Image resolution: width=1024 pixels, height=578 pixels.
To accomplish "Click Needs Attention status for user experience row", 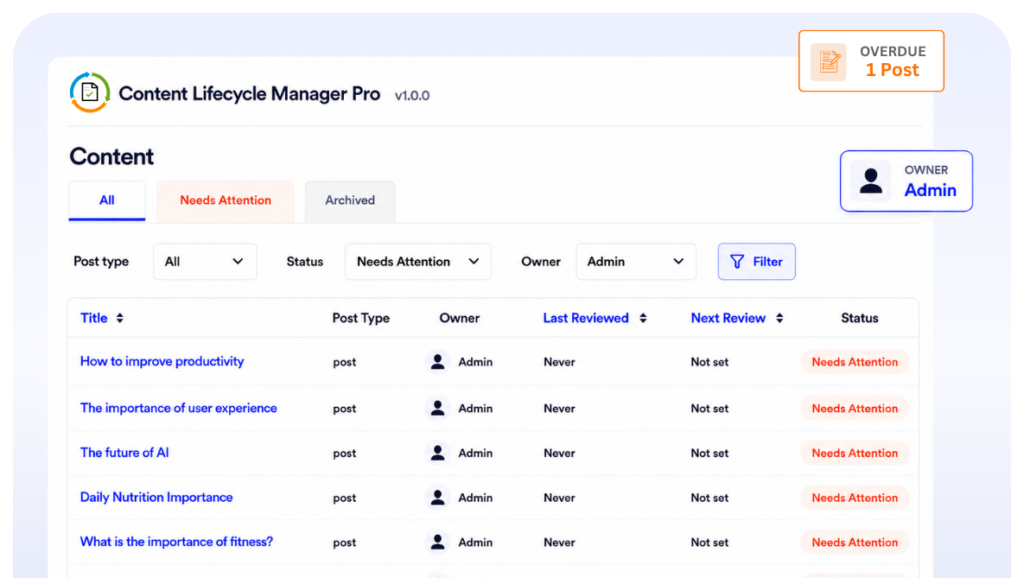I will point(854,408).
